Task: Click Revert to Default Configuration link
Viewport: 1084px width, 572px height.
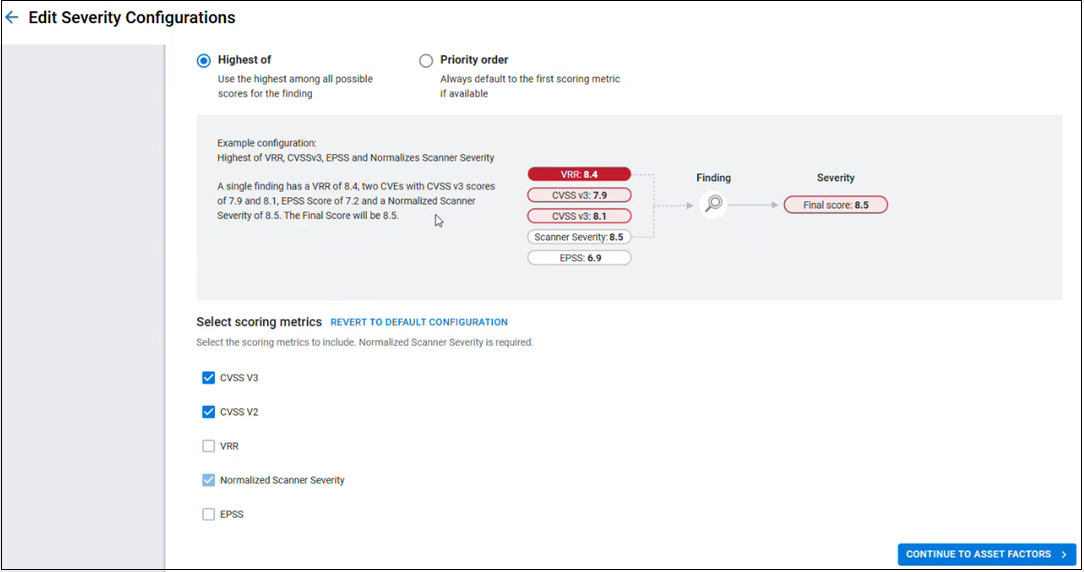Action: point(419,322)
